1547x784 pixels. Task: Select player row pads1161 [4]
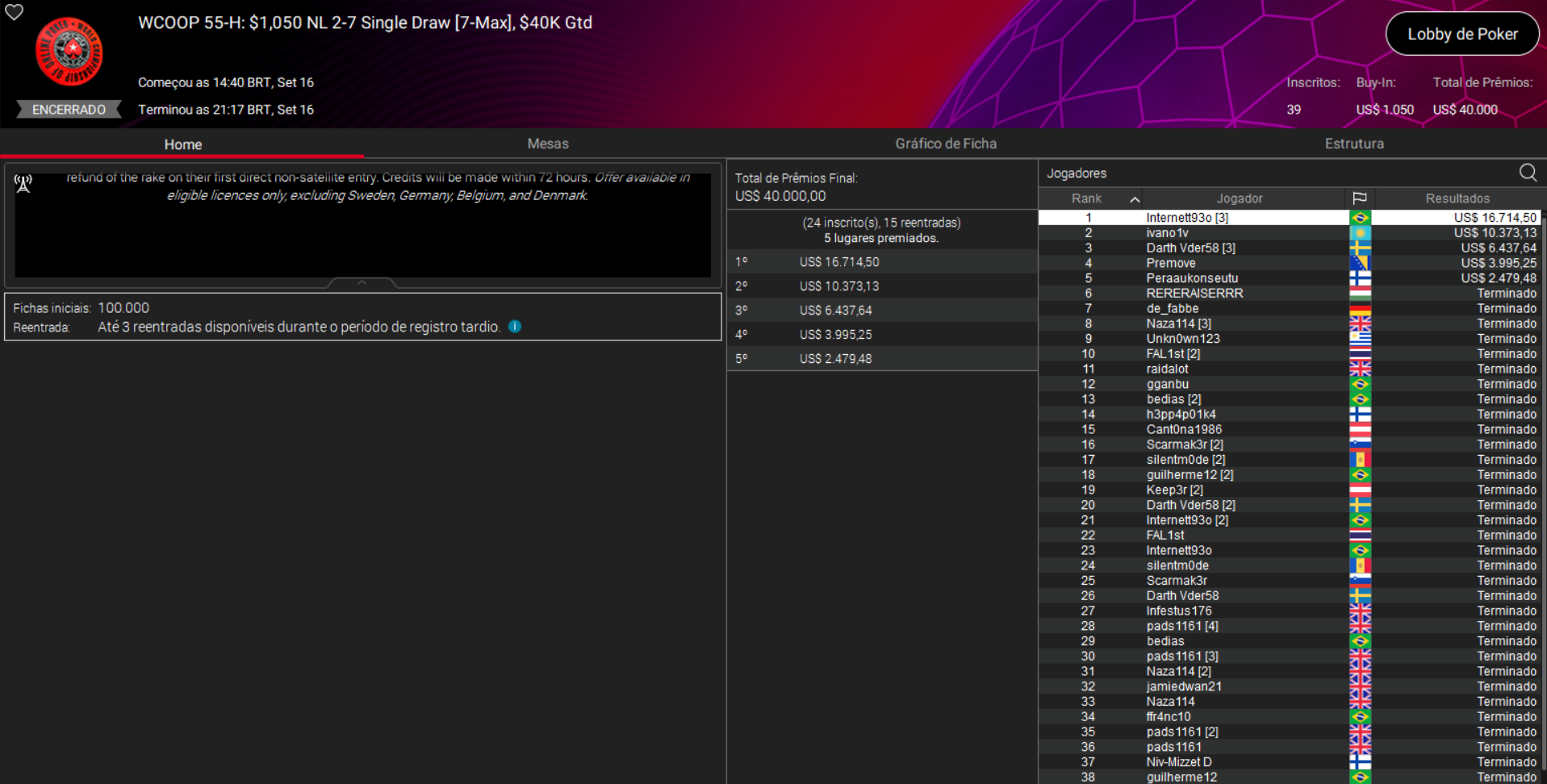(x=1290, y=626)
